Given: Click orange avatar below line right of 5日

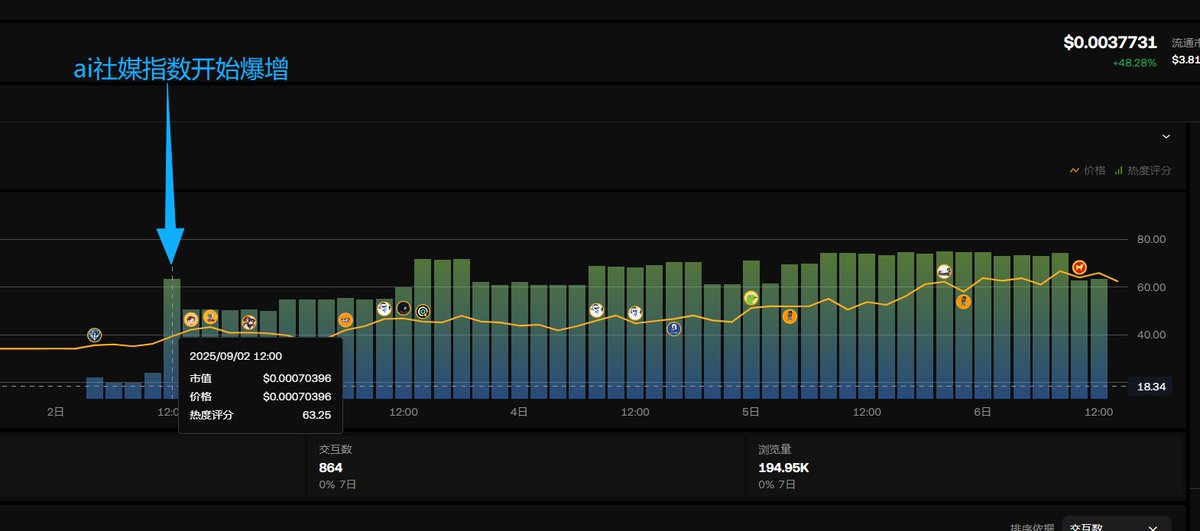Looking at the screenshot, I should click(x=789, y=316).
